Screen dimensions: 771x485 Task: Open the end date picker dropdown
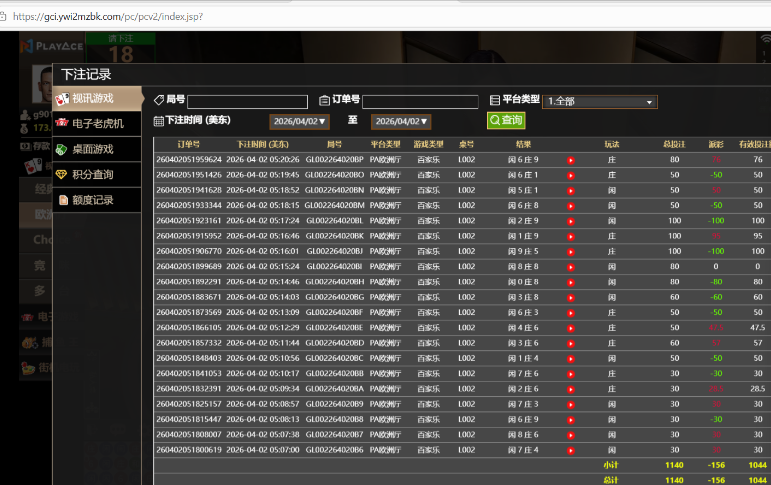click(x=401, y=121)
